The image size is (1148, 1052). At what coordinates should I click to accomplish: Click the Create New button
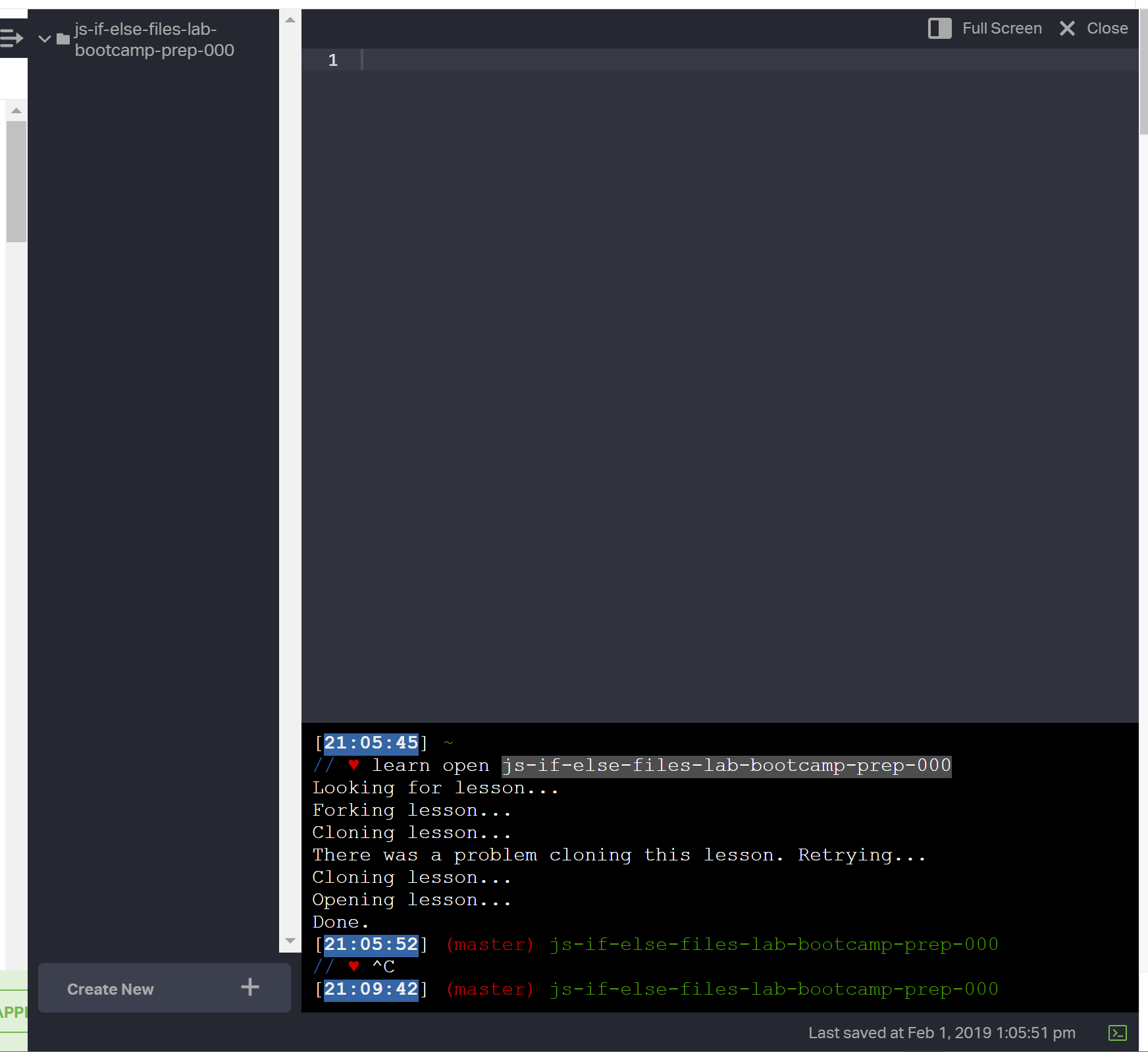coord(165,988)
